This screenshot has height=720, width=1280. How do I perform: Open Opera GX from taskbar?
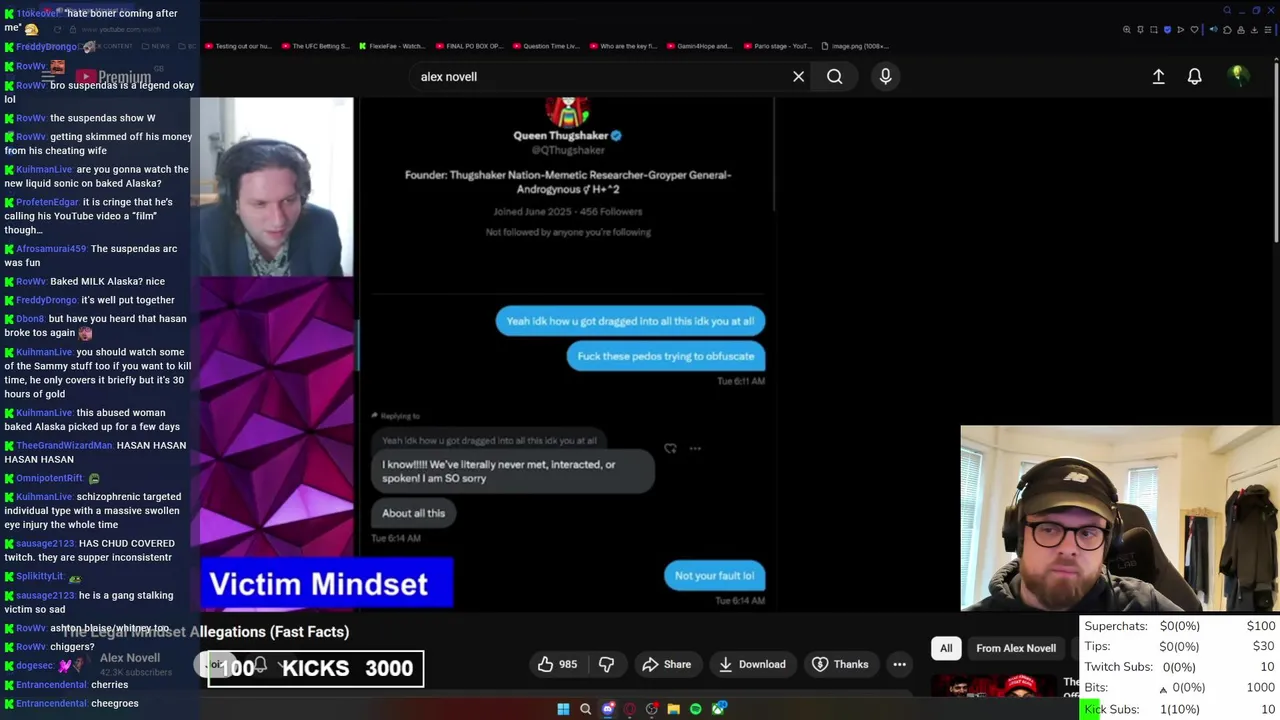coord(630,709)
